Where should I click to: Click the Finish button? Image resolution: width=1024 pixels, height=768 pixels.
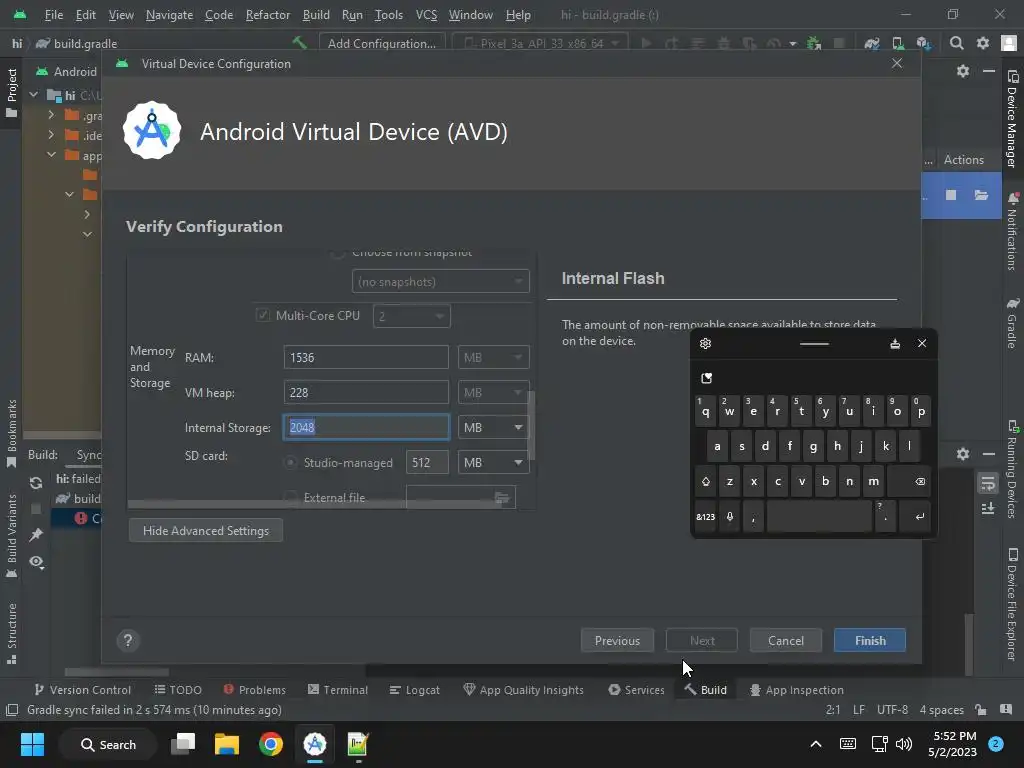(870, 641)
